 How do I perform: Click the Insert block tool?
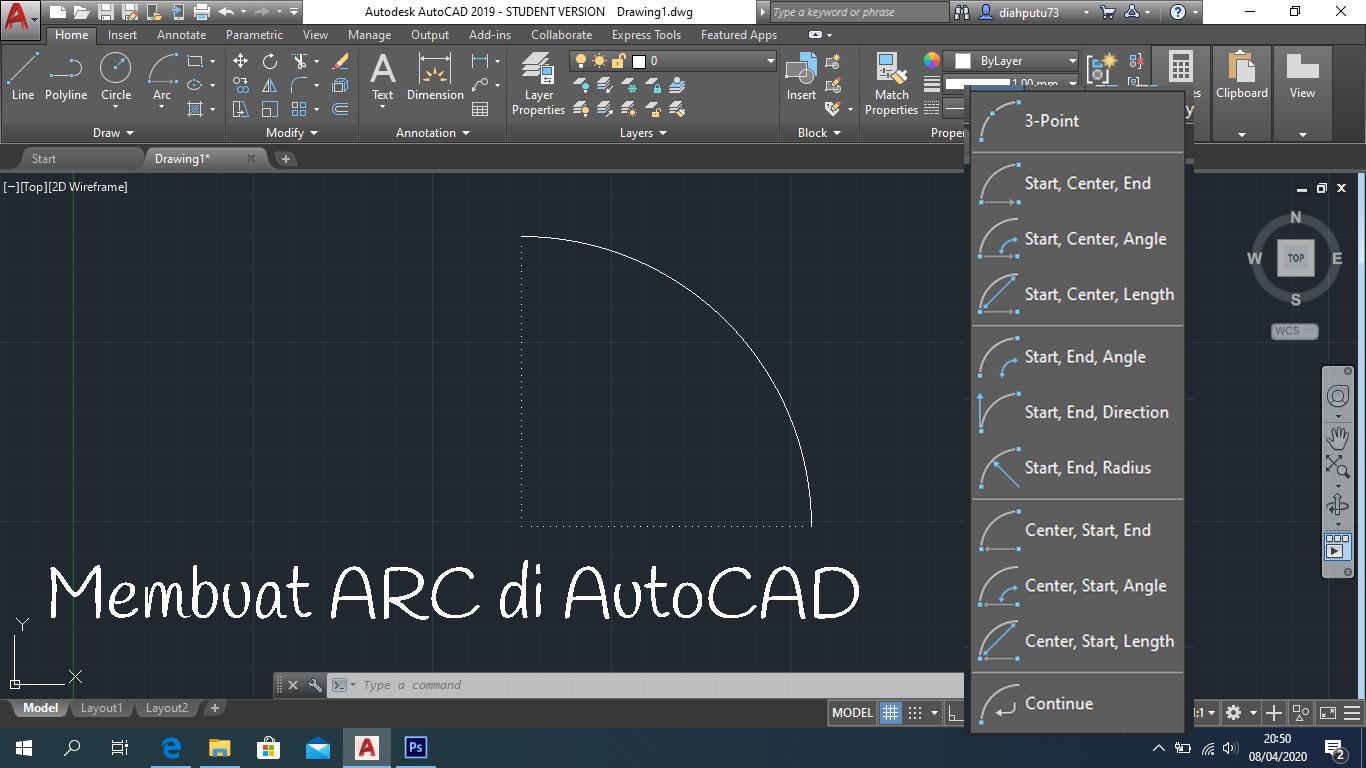pyautogui.click(x=801, y=77)
